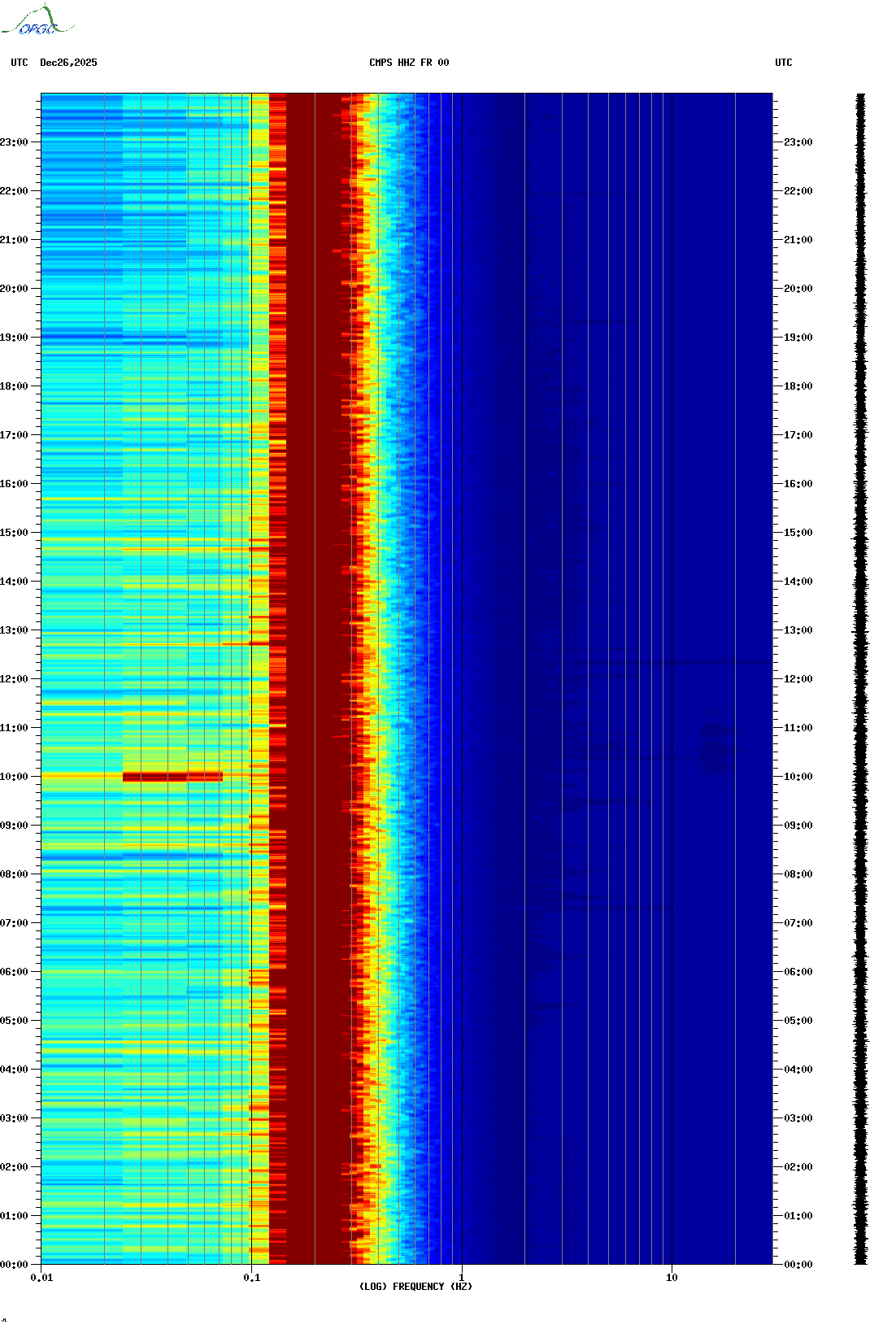Click the 0.1 frequency axis tick label
Image resolution: width=896 pixels, height=1329 pixels.
click(251, 1278)
